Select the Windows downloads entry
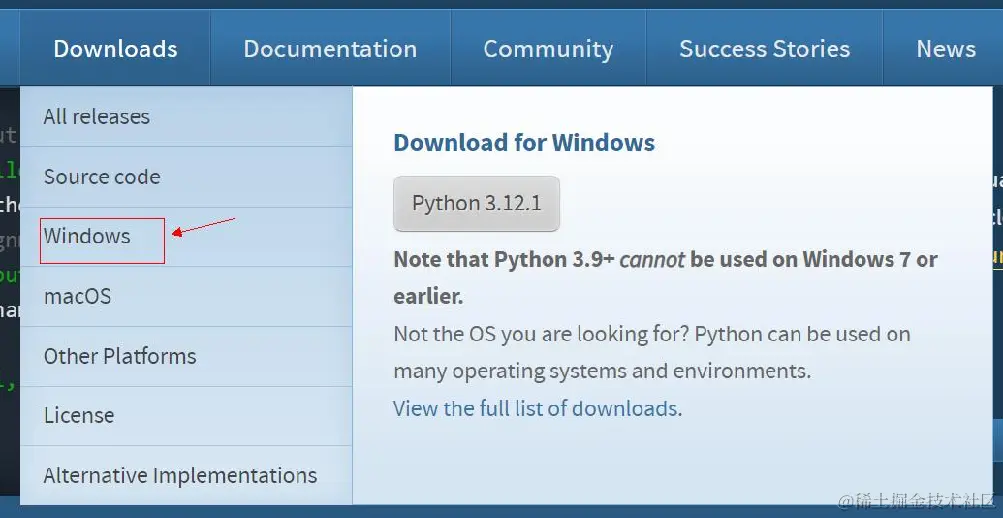Image resolution: width=1004 pixels, height=518 pixels. 186,236
